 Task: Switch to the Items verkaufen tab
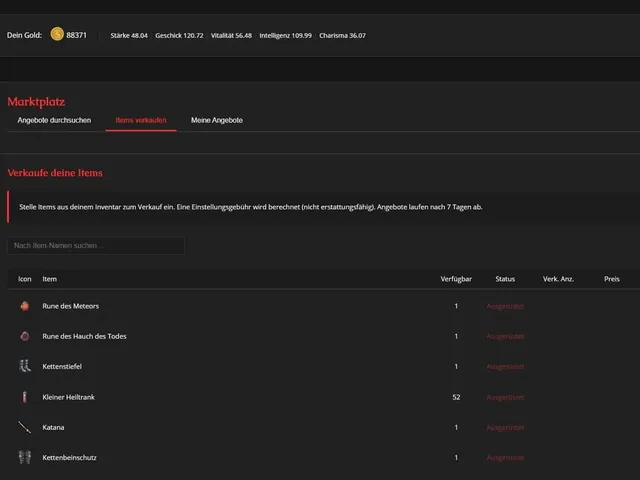point(141,120)
